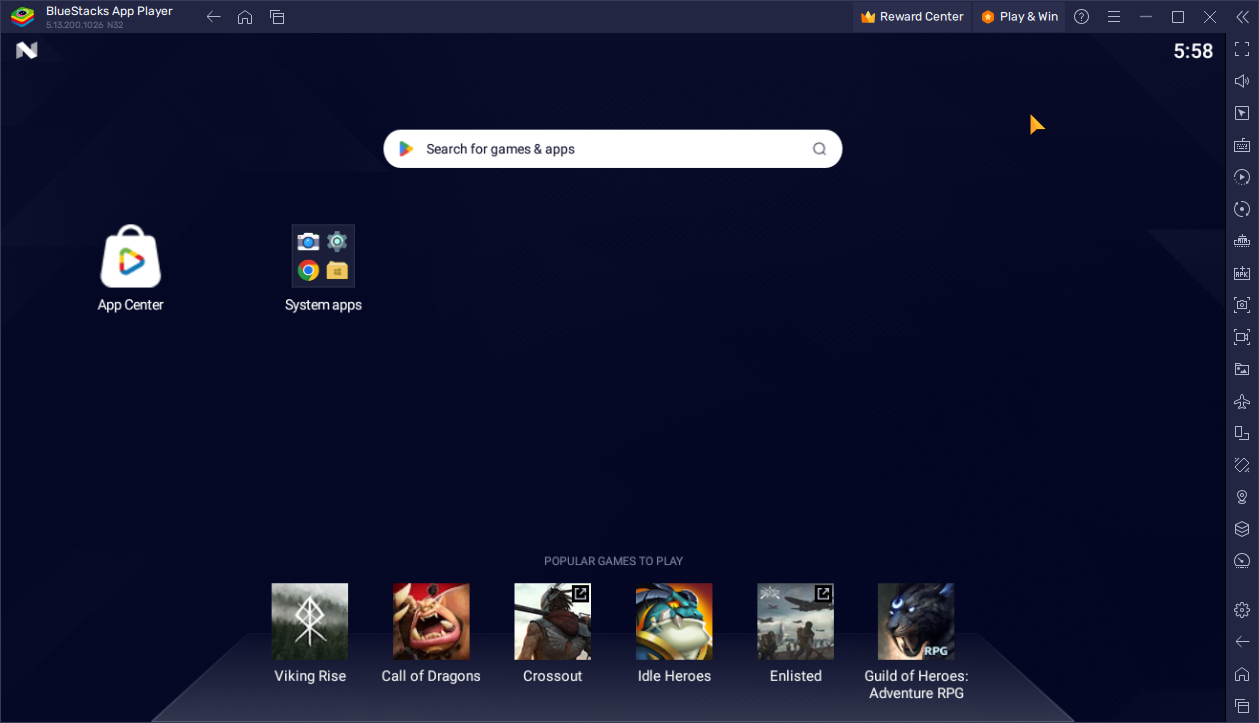Image resolution: width=1259 pixels, height=723 pixels.
Task: Open the hamburger menu in the title bar
Action: [x=1113, y=17]
